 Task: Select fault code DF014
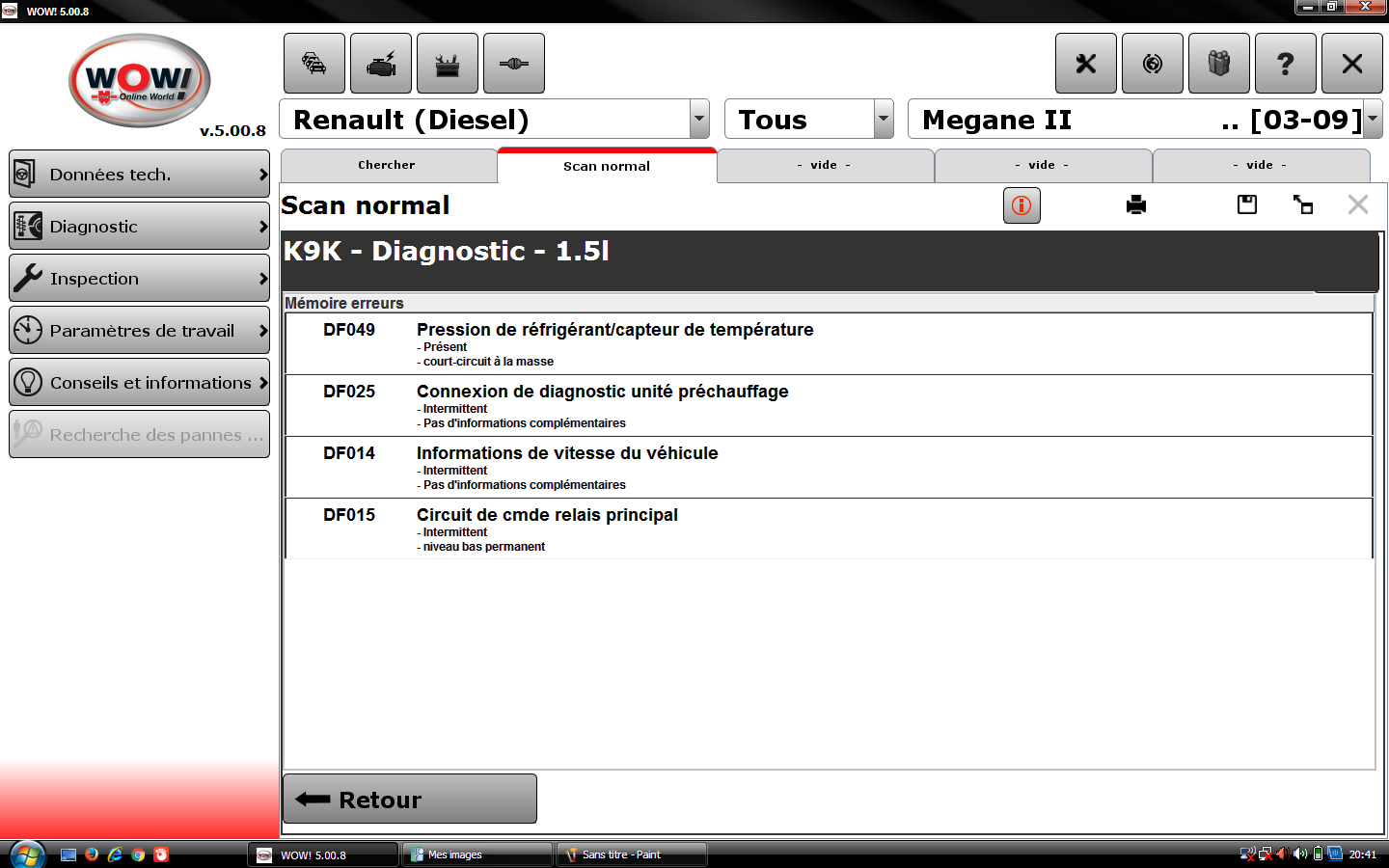(349, 453)
